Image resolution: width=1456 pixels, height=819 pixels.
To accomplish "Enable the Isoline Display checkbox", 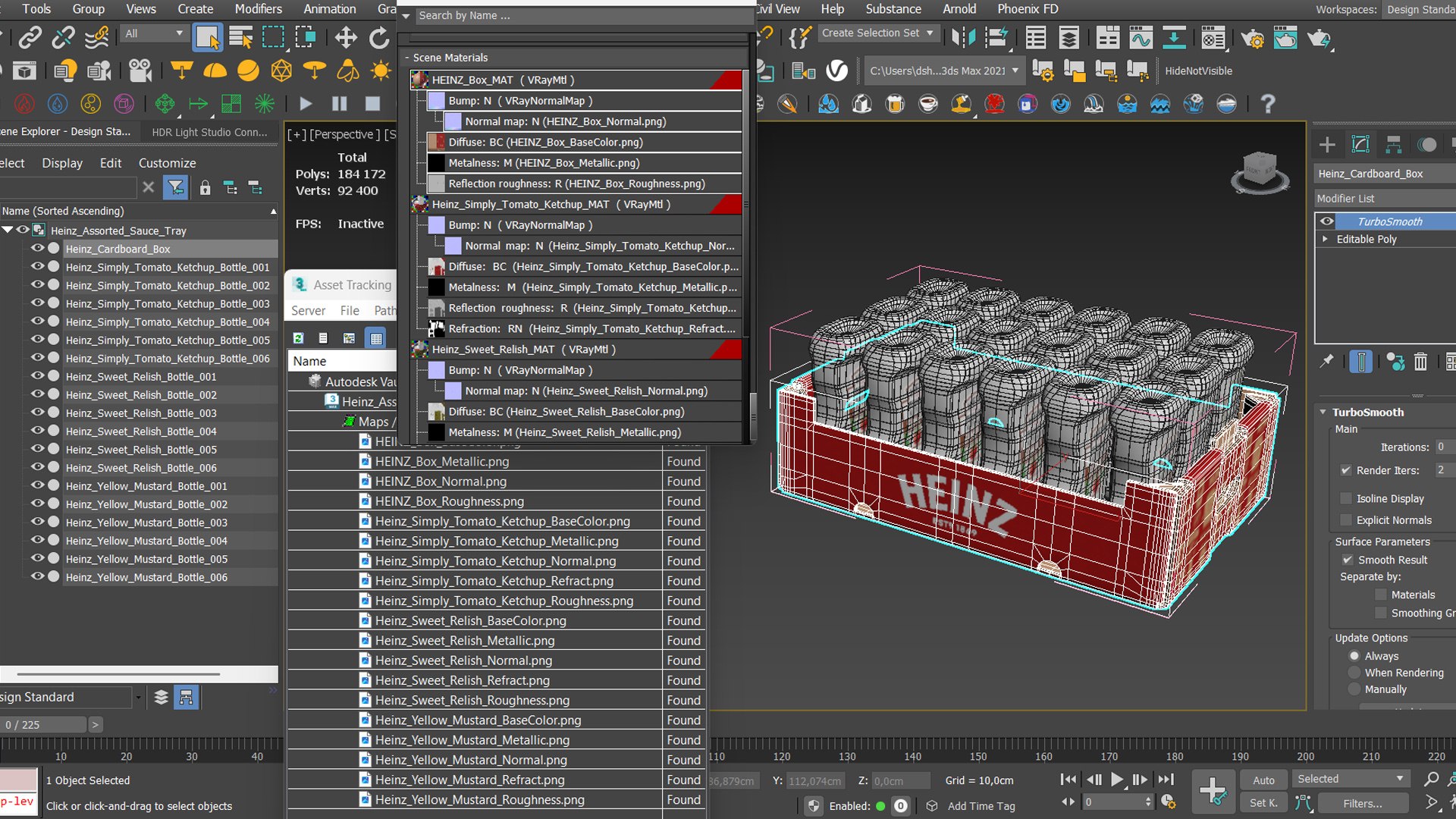I will point(1346,498).
